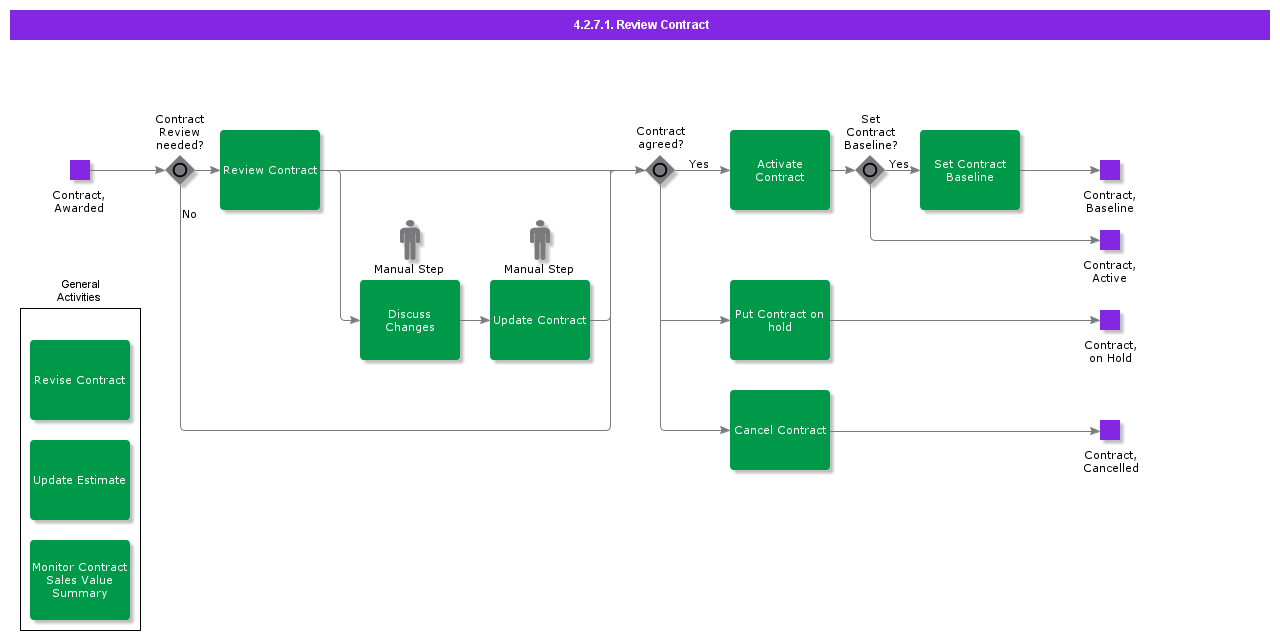Select the Put Contract on hold activity

[x=780, y=320]
